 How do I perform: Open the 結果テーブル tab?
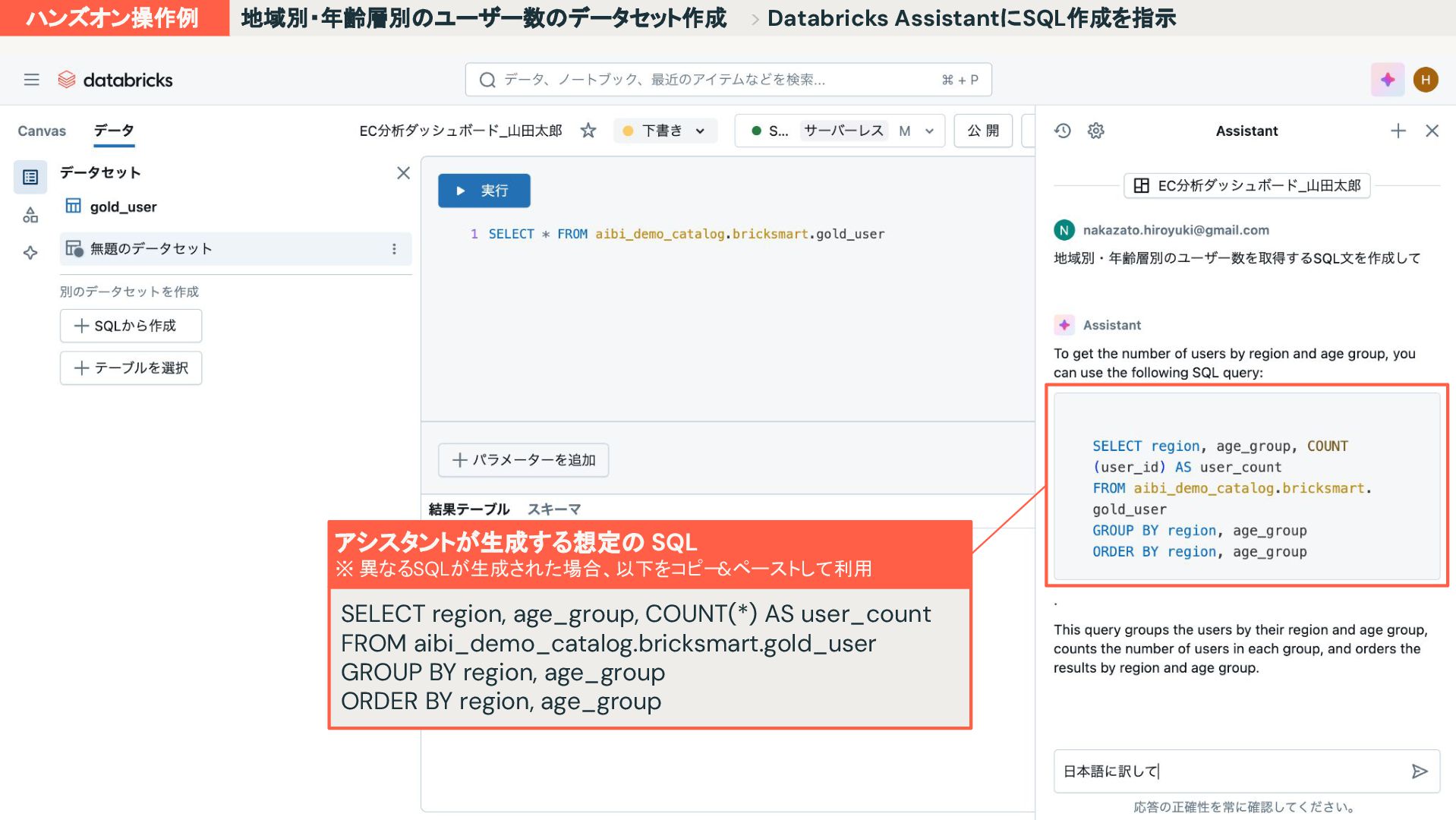pyautogui.click(x=469, y=509)
